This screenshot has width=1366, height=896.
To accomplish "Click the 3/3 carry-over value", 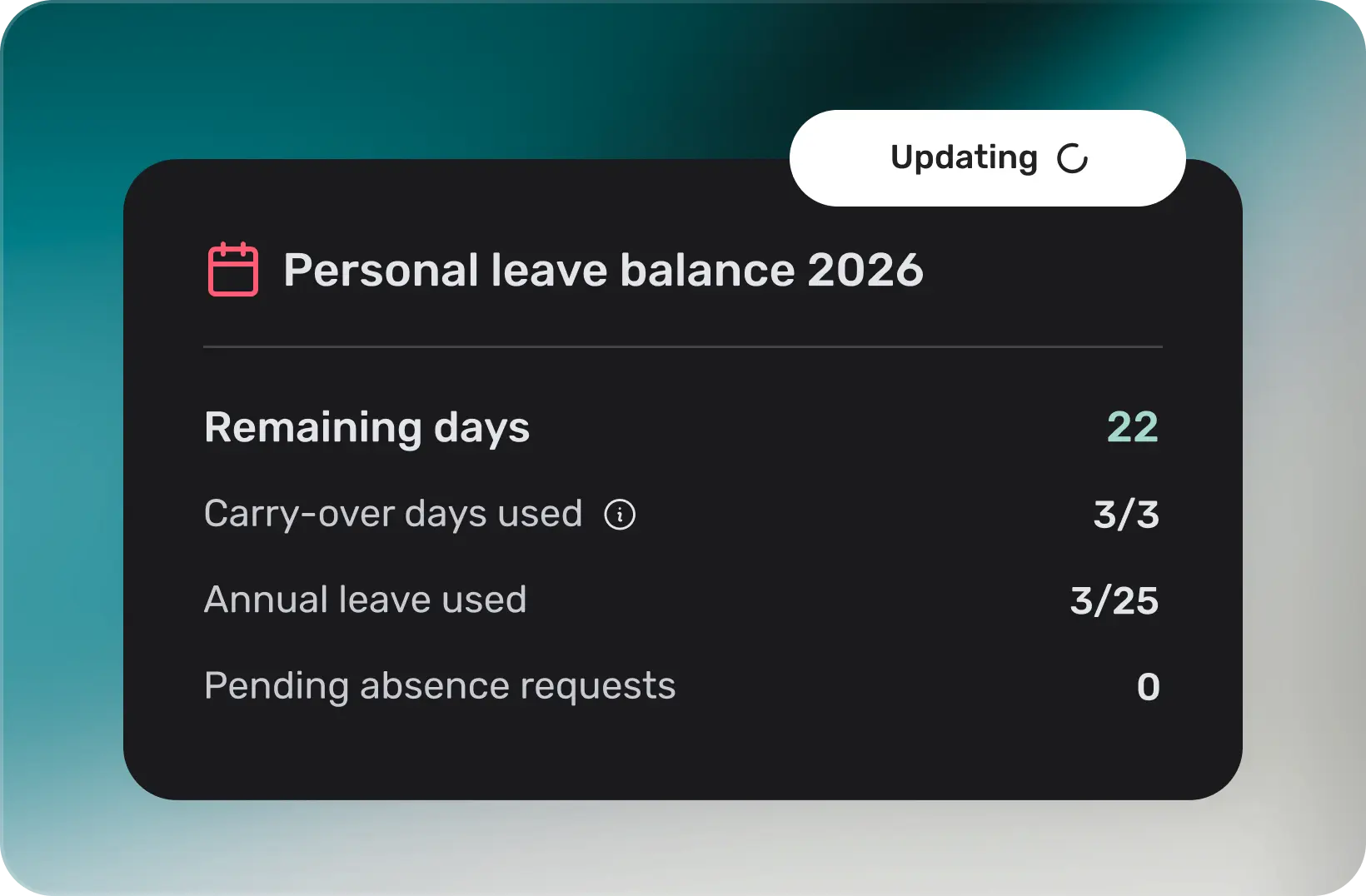I will pos(1126,515).
